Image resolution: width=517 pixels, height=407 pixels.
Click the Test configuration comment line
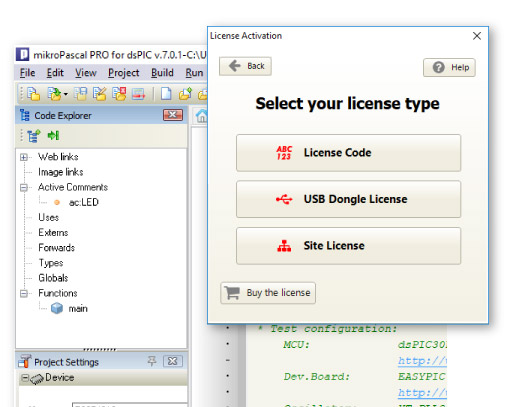point(327,329)
